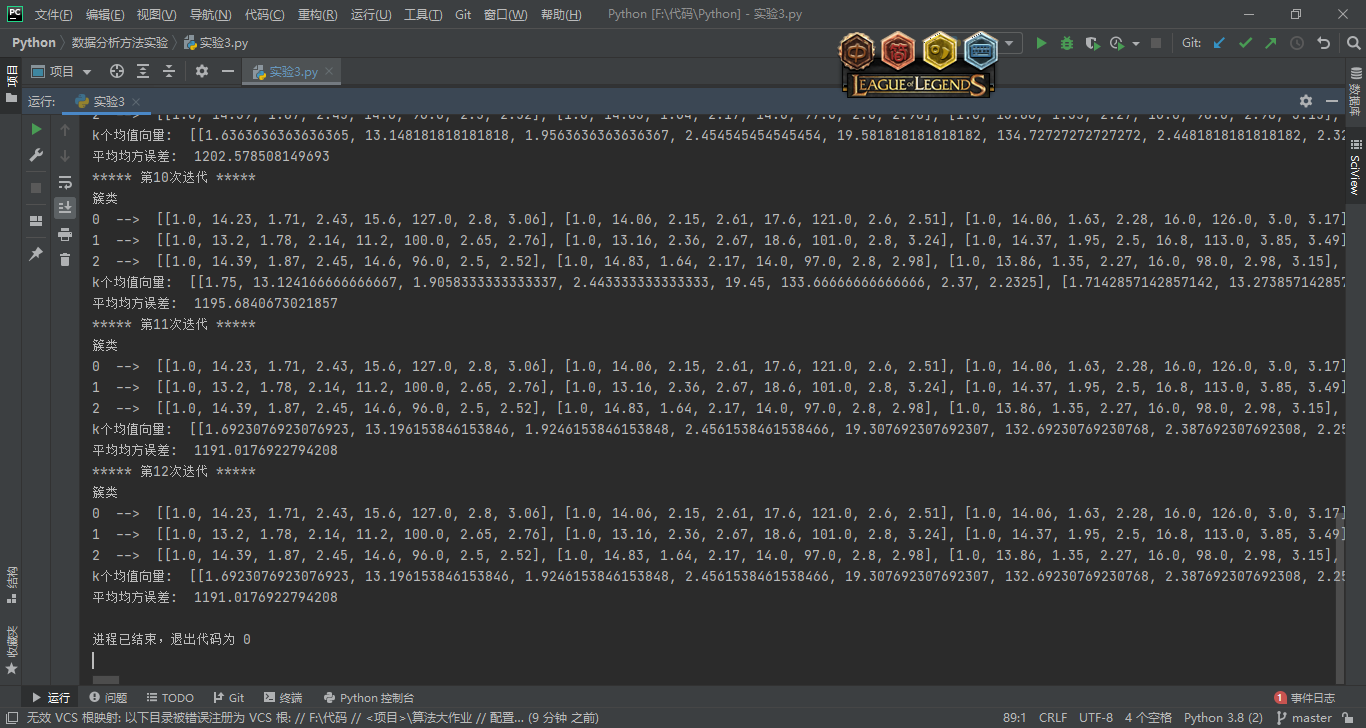This screenshot has width=1366, height=728.
Task: Click the Git commit checkmark icon
Action: 1245,43
